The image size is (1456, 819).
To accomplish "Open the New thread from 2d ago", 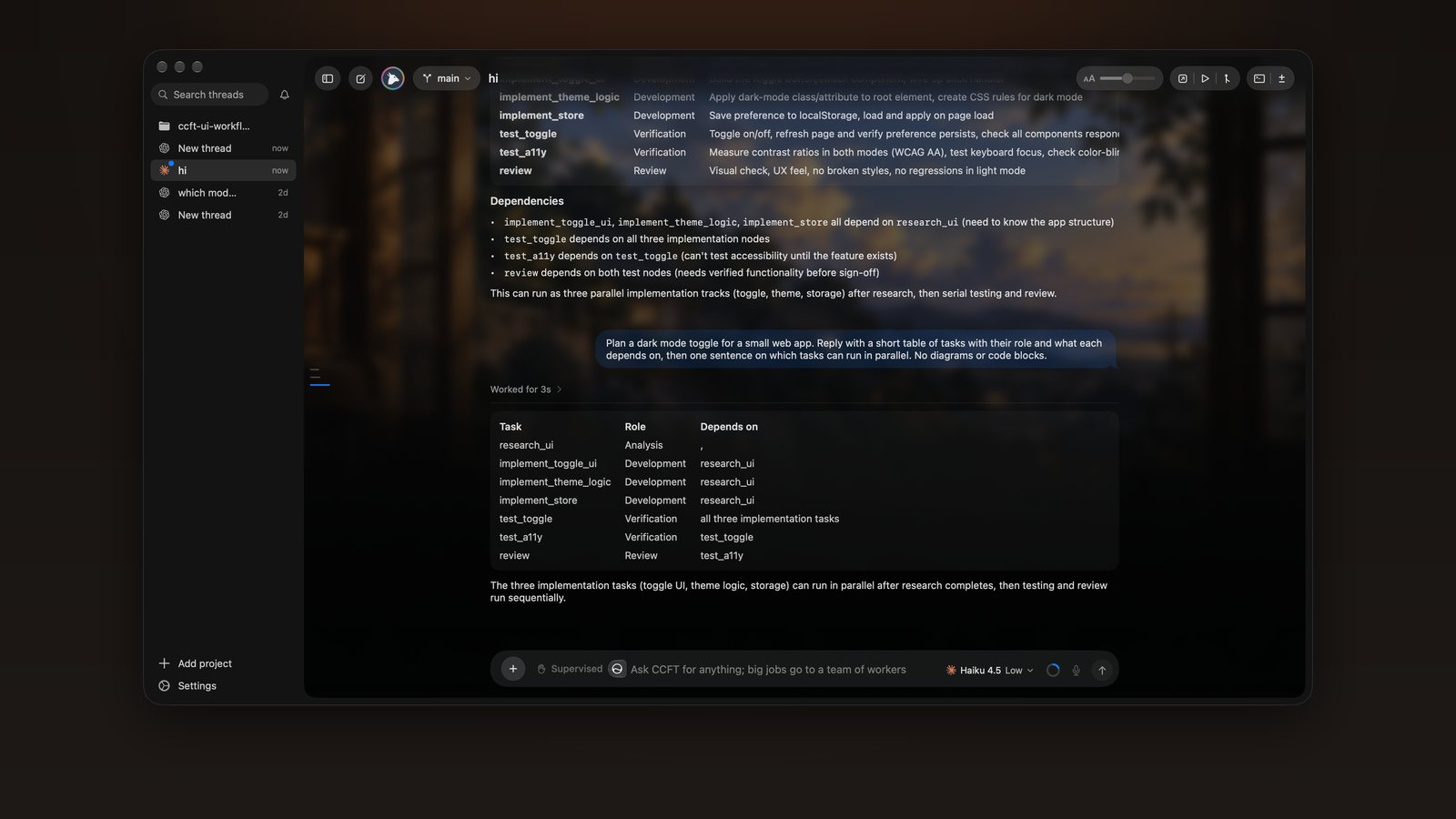I will pyautogui.click(x=223, y=215).
